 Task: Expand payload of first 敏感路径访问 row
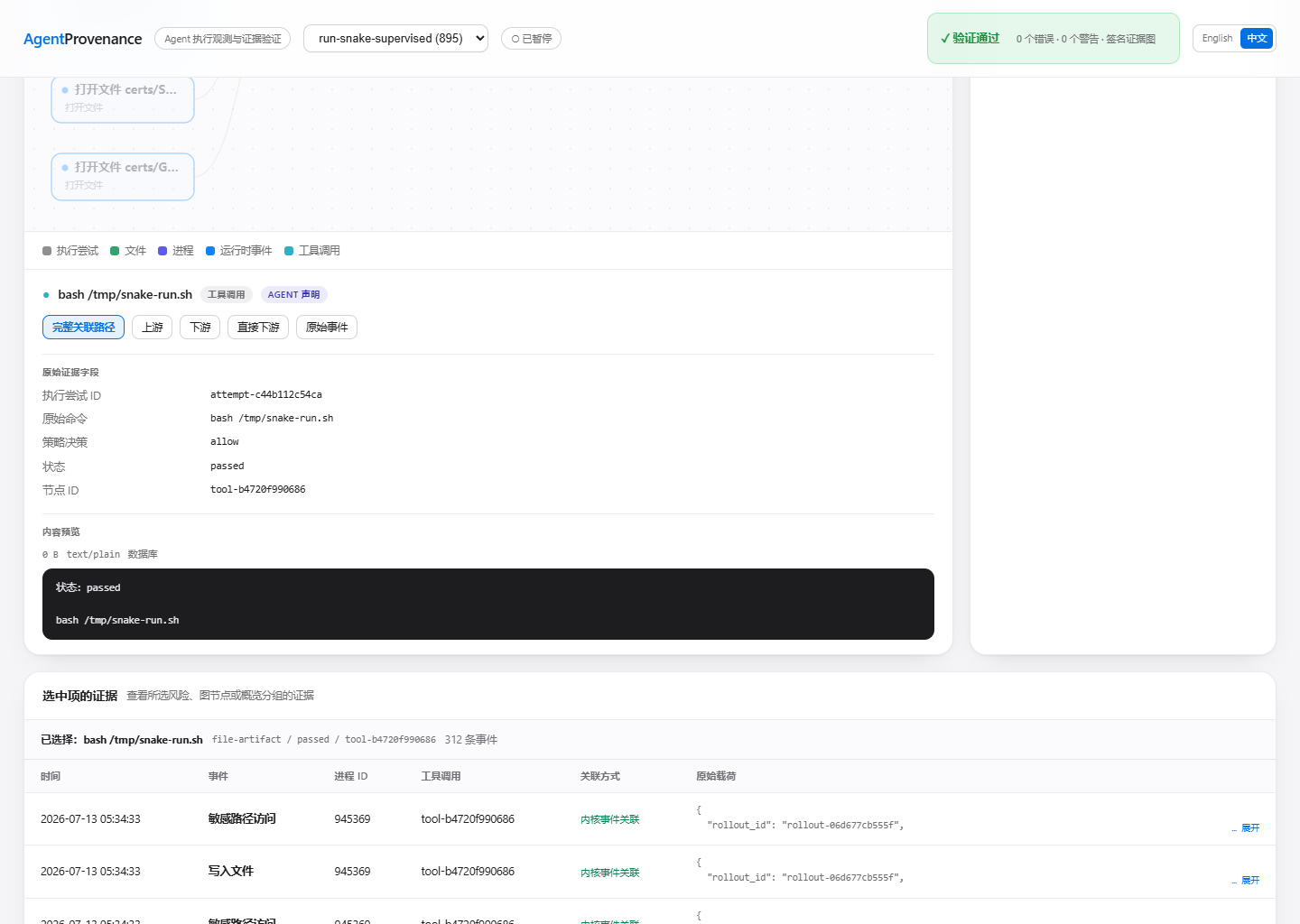coord(1249,827)
